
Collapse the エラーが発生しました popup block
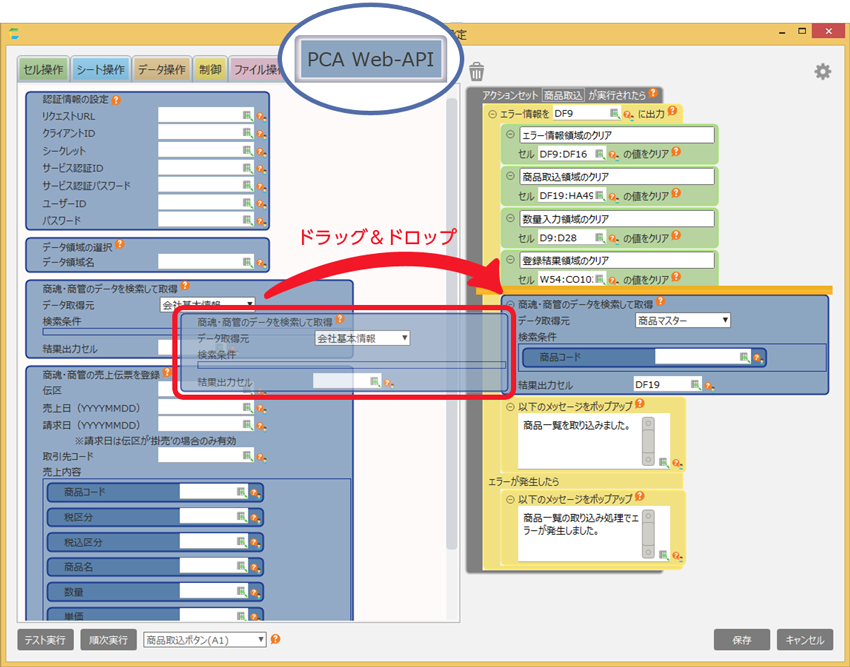tap(510, 499)
